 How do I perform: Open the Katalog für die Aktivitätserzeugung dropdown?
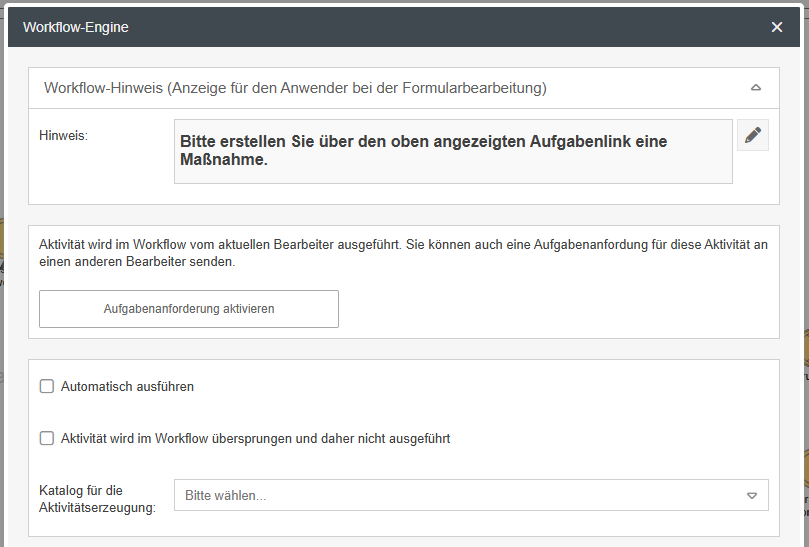(470, 495)
